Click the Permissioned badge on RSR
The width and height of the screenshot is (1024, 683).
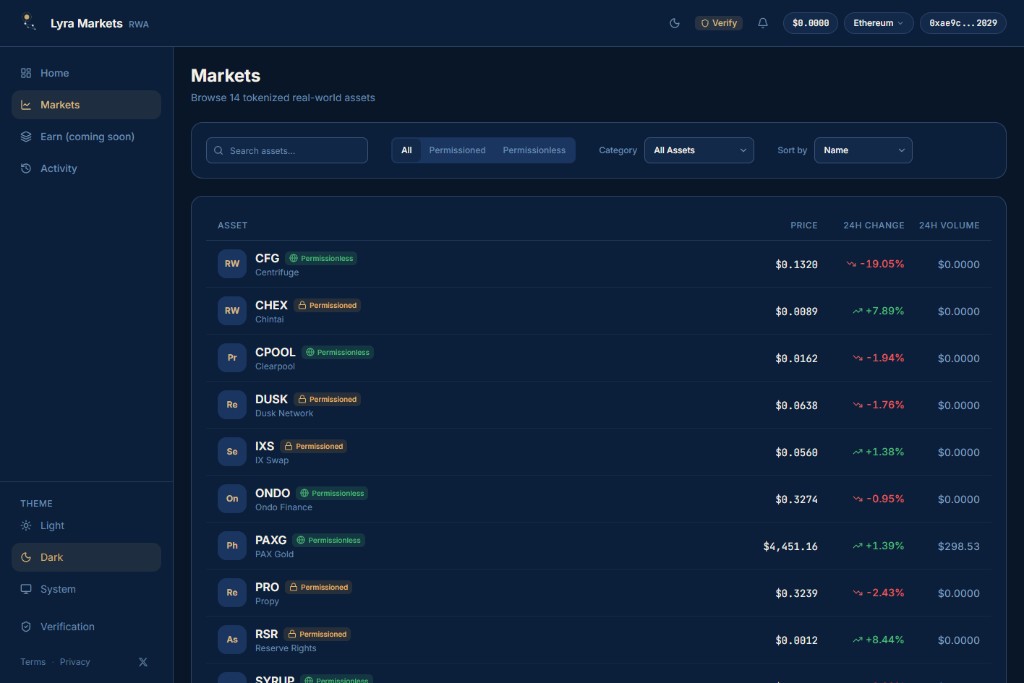[x=317, y=635]
